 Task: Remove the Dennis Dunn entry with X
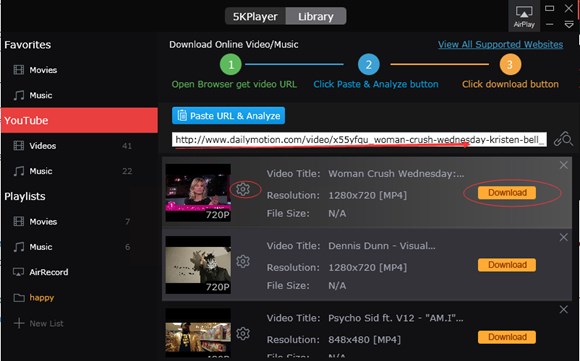[x=563, y=237]
